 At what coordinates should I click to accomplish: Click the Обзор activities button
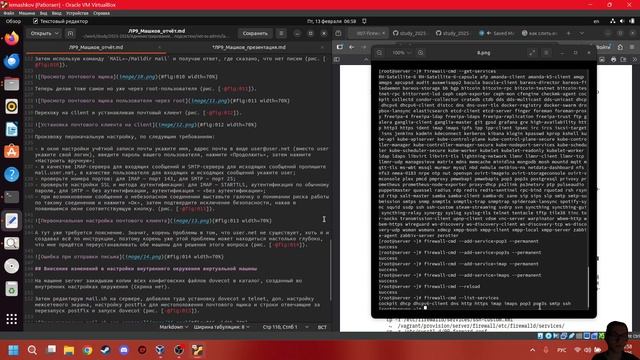(13, 21)
